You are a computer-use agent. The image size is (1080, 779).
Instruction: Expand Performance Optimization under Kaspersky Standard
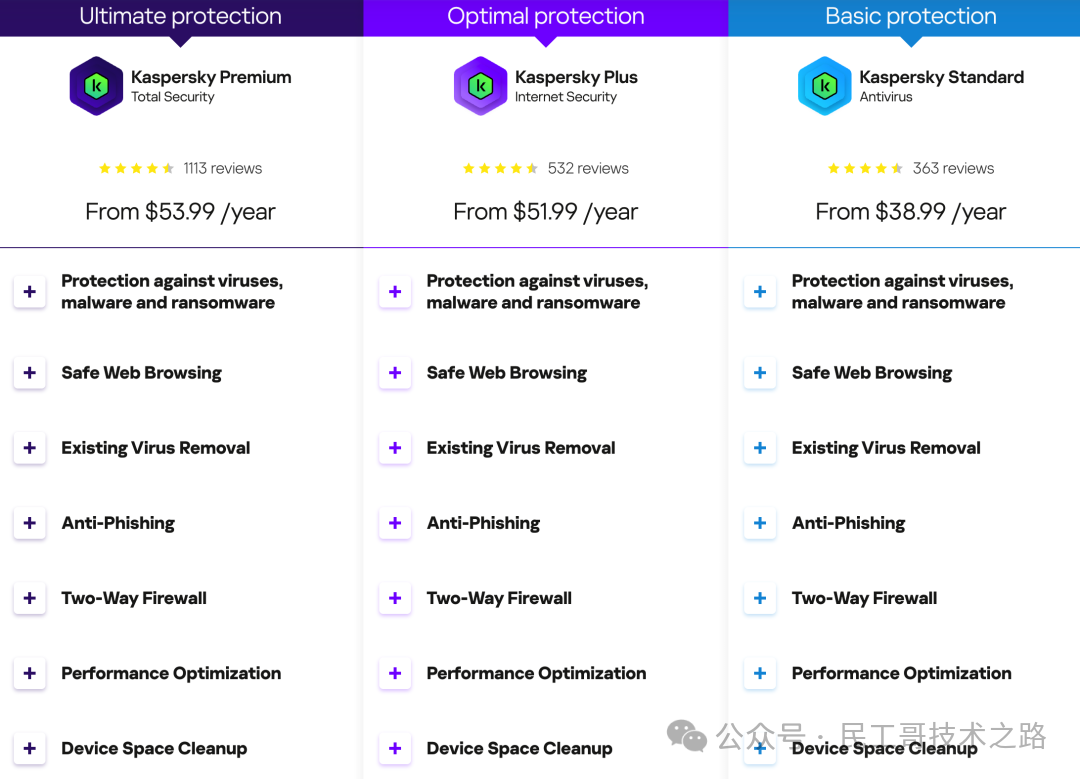click(760, 673)
